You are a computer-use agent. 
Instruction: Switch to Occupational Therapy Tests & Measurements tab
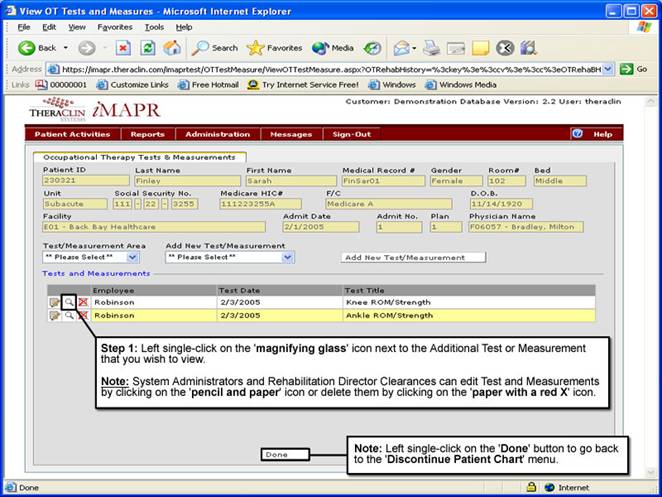[139, 157]
